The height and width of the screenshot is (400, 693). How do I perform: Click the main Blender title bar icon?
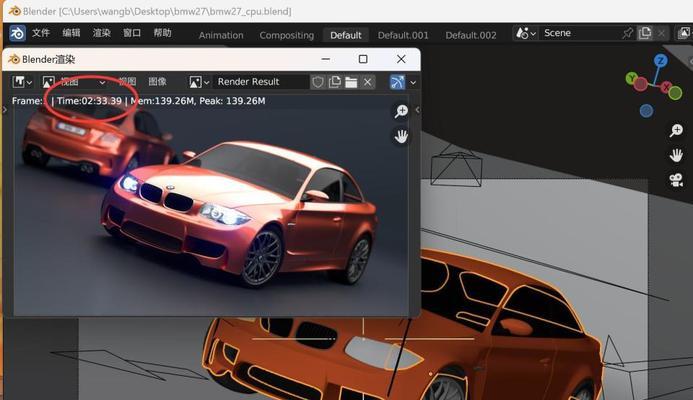(15, 11)
